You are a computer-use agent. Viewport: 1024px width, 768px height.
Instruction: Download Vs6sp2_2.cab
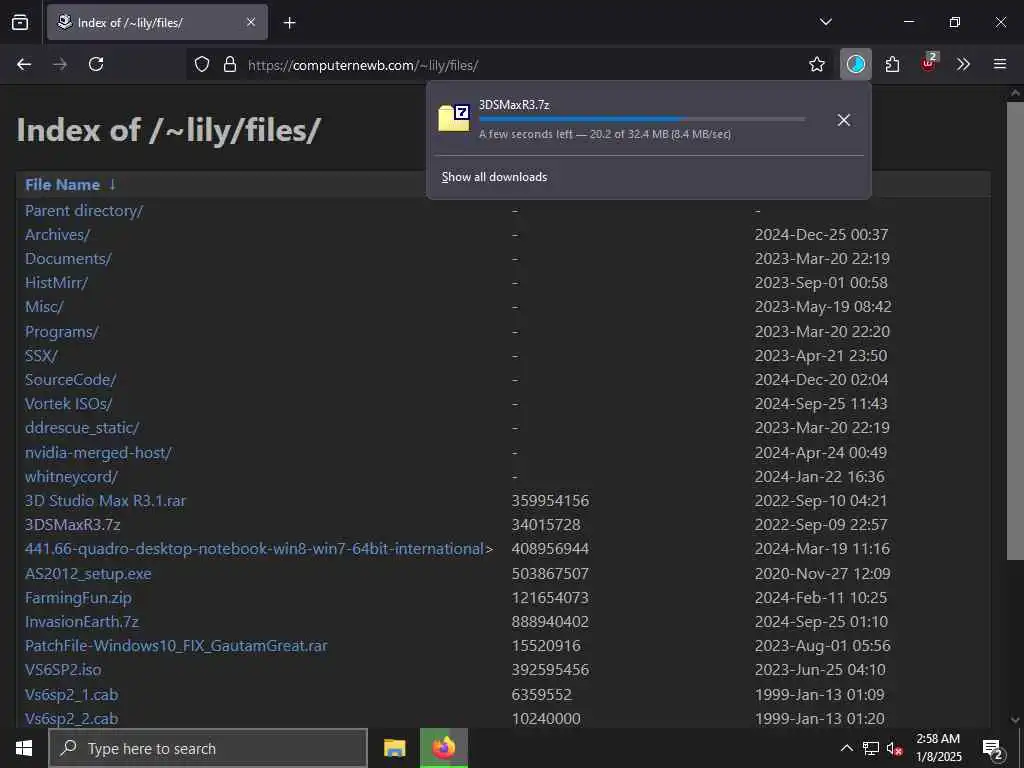tap(71, 718)
